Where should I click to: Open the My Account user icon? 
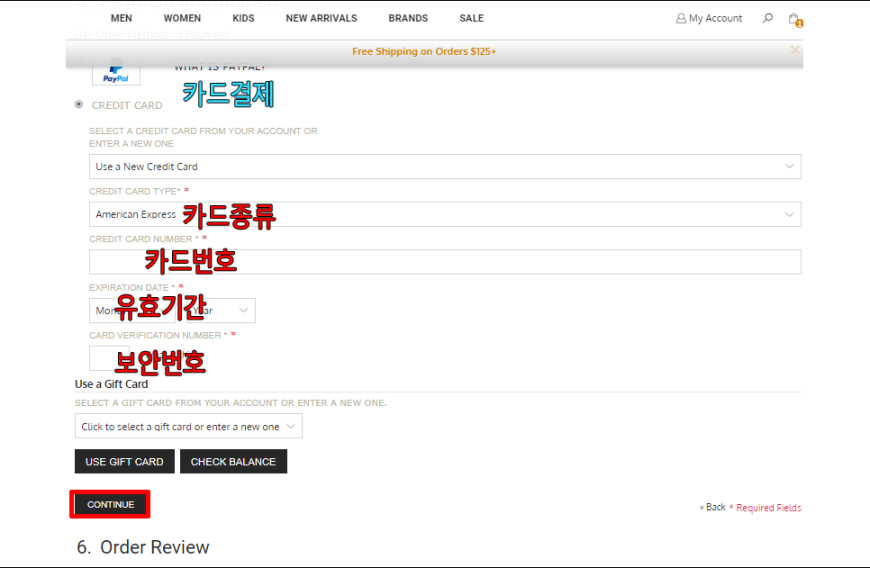click(x=681, y=18)
